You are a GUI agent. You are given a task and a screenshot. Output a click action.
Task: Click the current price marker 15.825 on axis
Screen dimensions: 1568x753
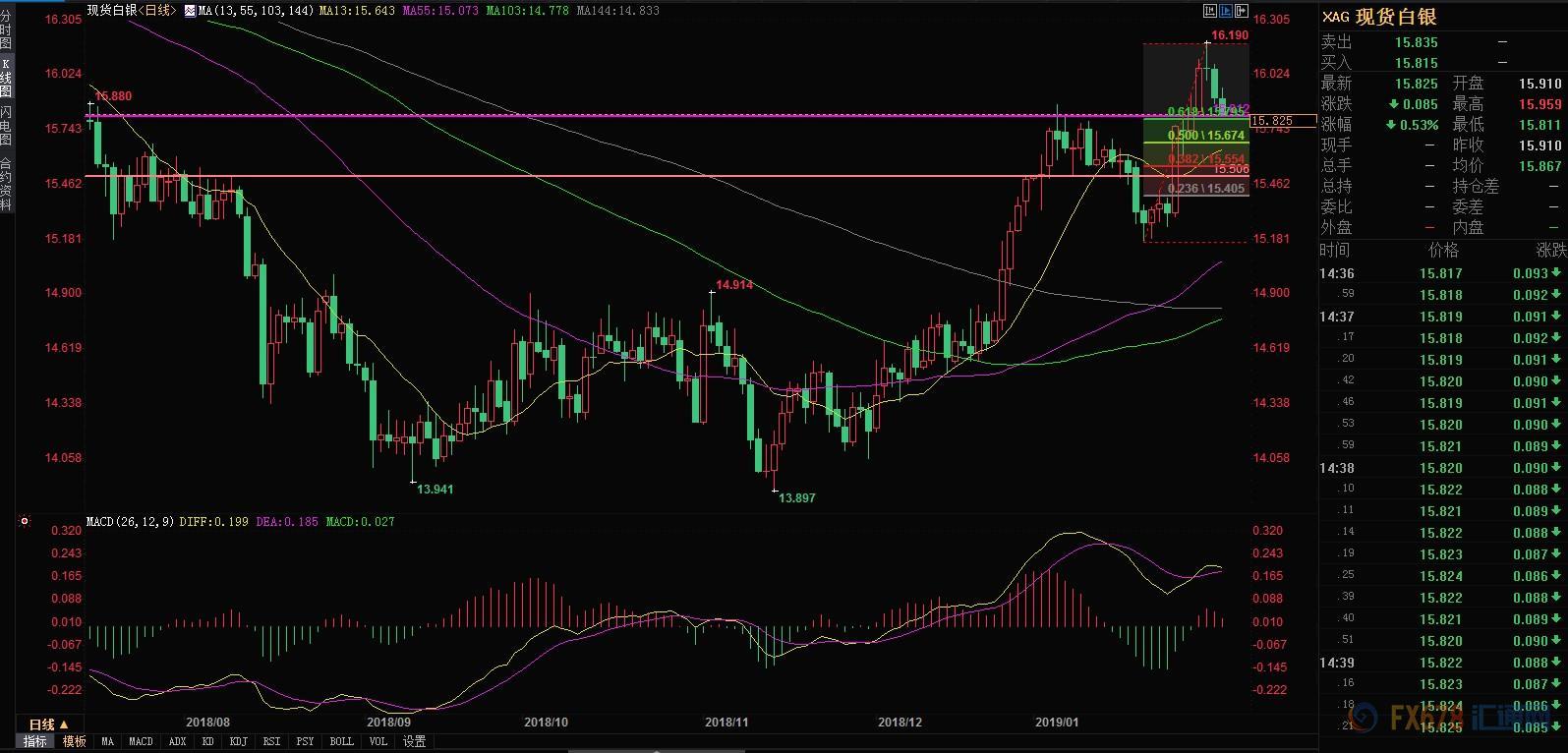tap(1283, 121)
